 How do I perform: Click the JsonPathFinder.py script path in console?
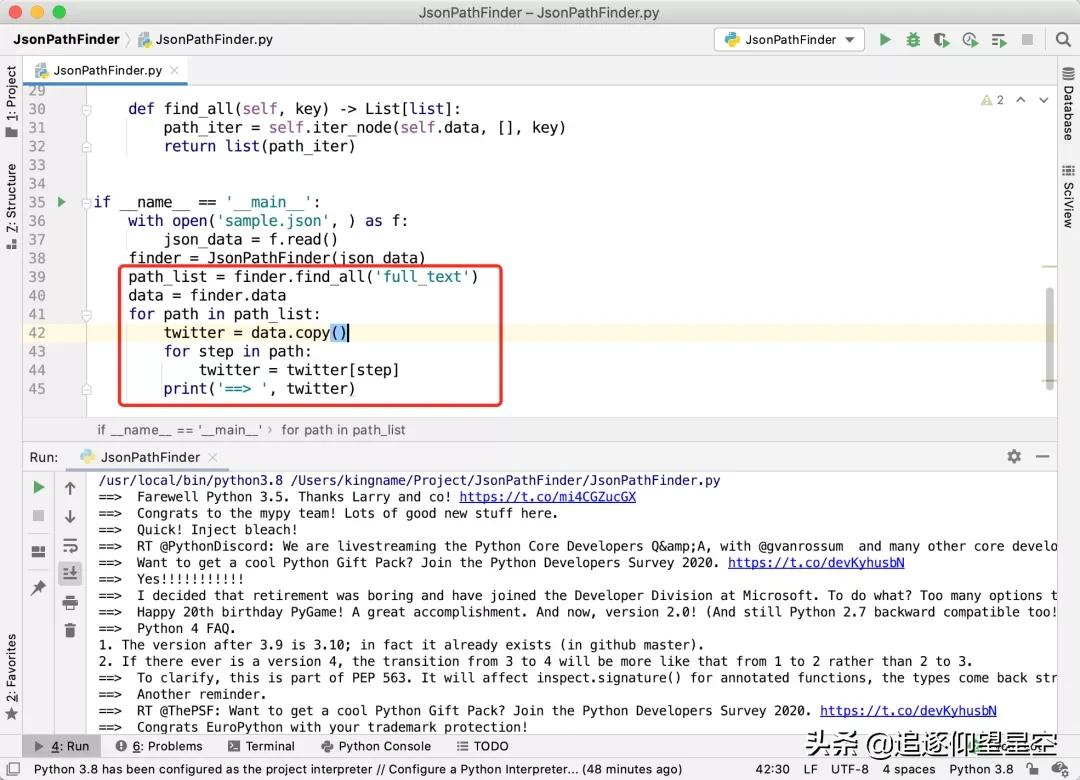[506, 480]
